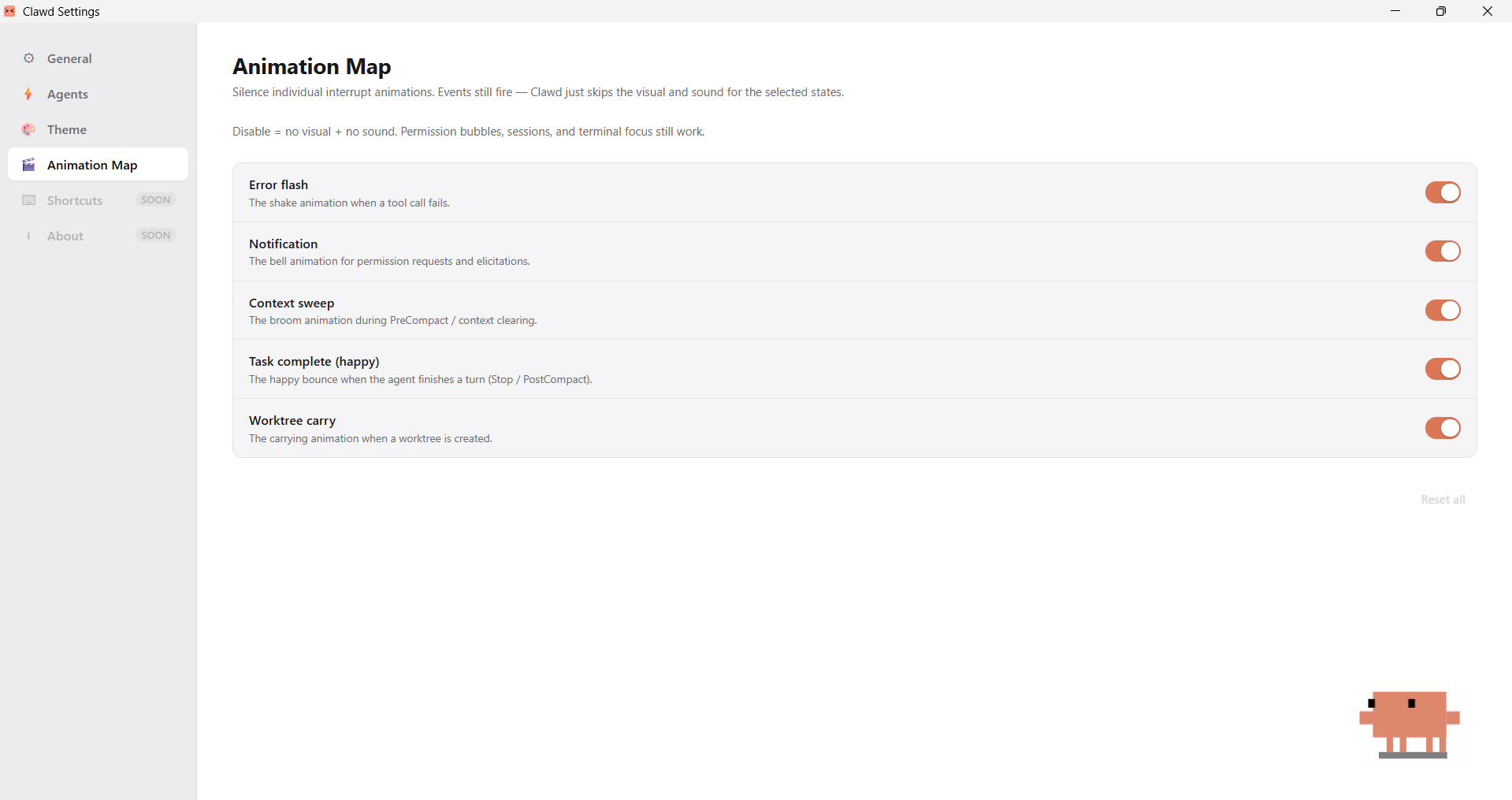Click the Shortcuts keyboard icon
This screenshot has width=1512, height=800.
point(29,200)
